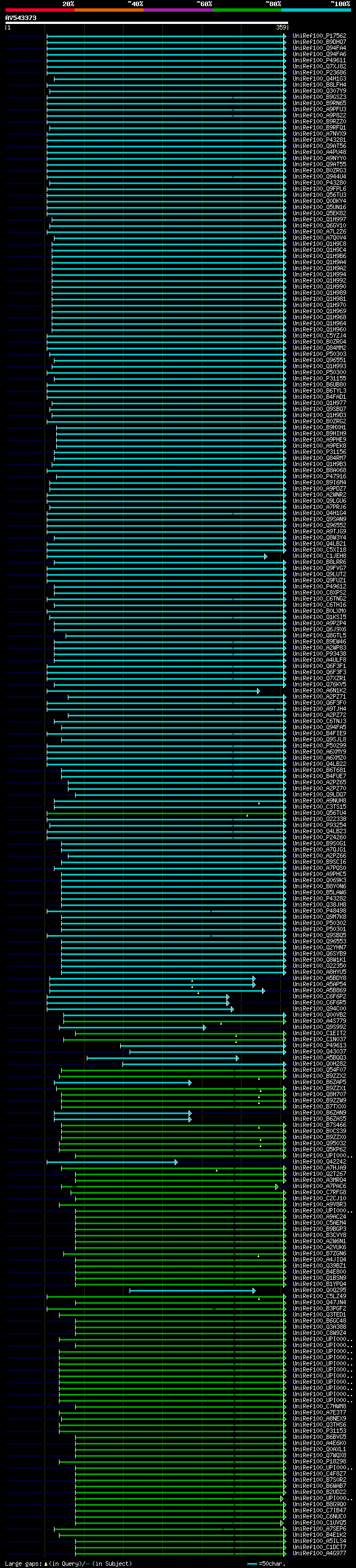Click the UniRef100_Q3A388 label
The height and width of the screenshot is (1568, 356).
[319, 1327]
